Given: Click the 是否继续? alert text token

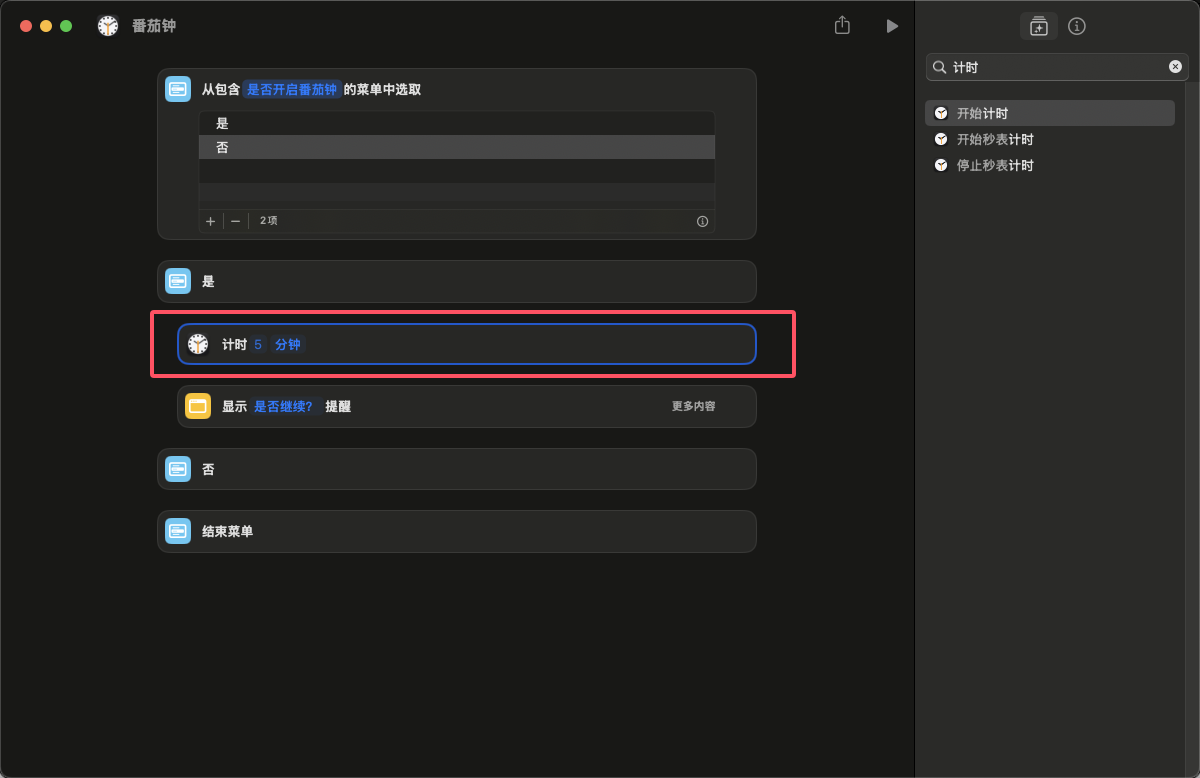Looking at the screenshot, I should pyautogui.click(x=283, y=406).
